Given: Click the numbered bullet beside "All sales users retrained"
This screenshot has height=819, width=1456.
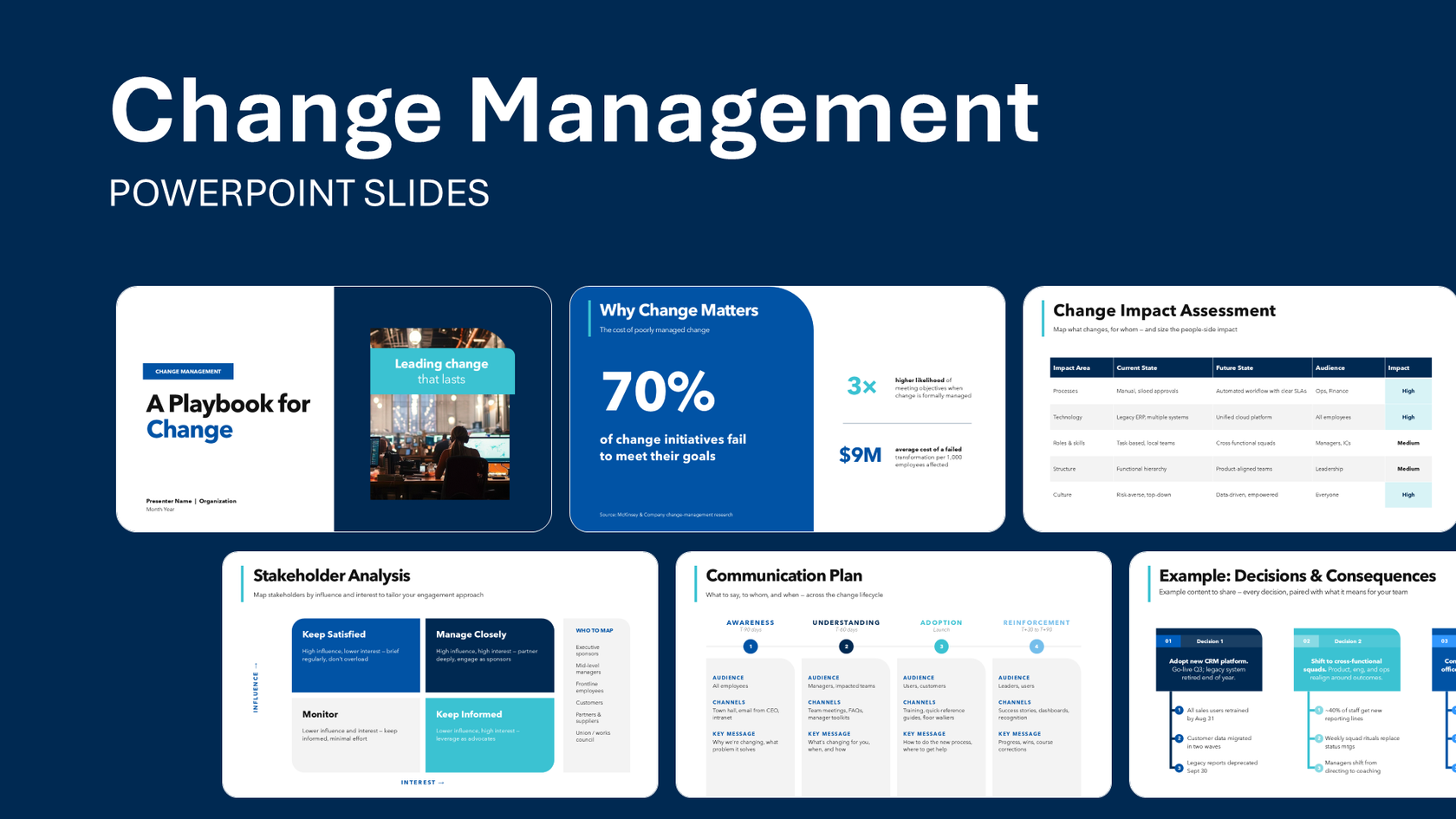Looking at the screenshot, I should (1180, 710).
